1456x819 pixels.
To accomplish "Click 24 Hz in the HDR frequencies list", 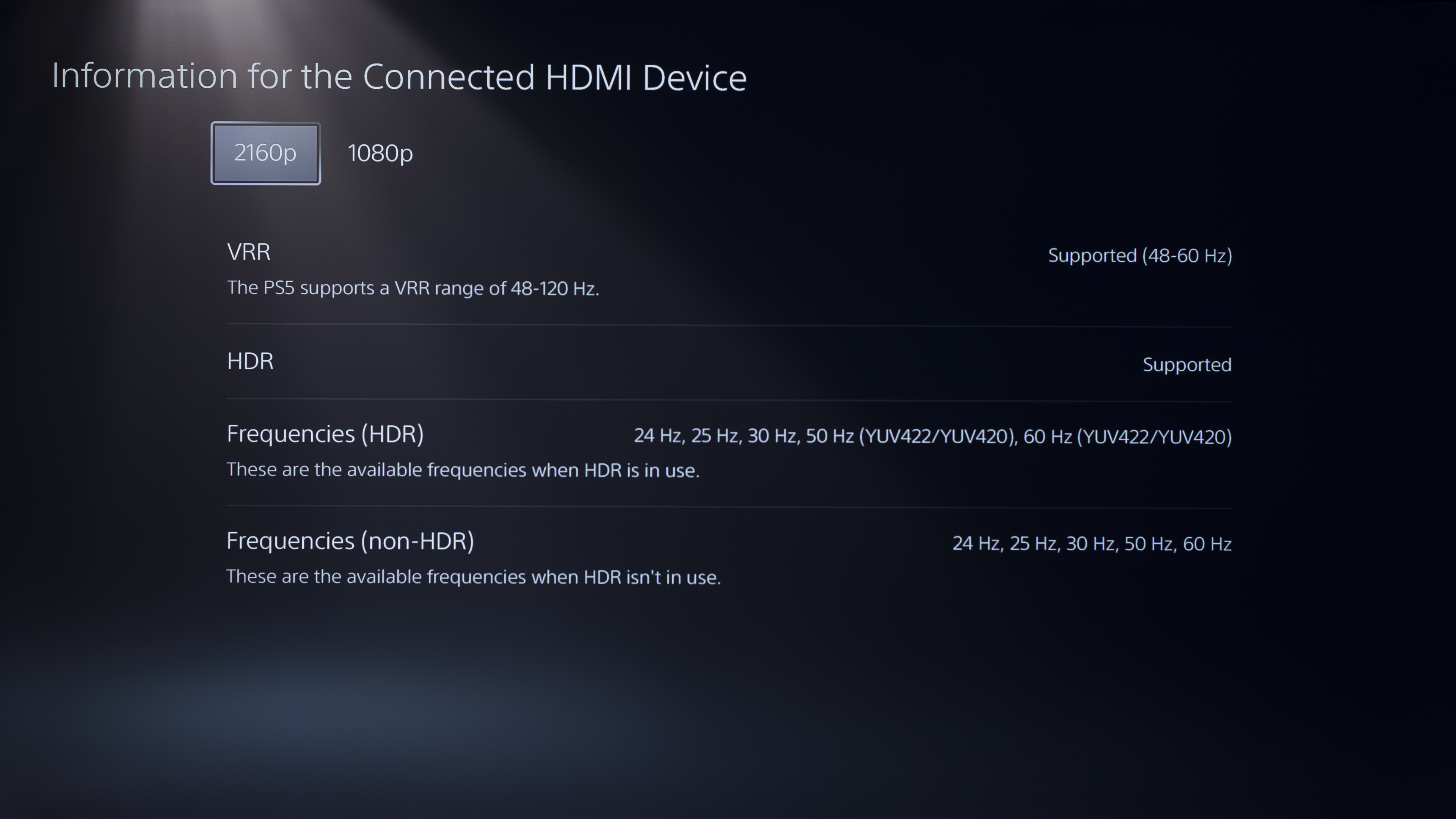I will [x=657, y=436].
